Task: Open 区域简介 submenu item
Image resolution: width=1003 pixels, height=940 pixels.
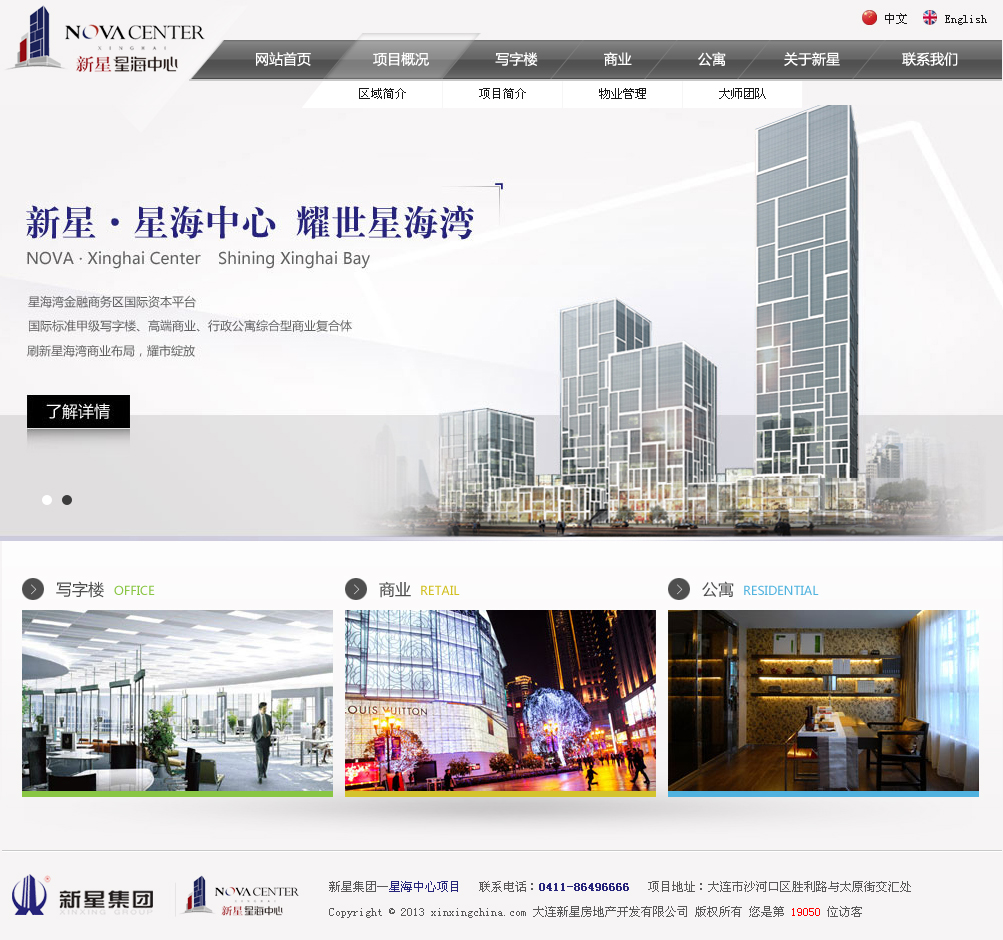Action: point(382,94)
